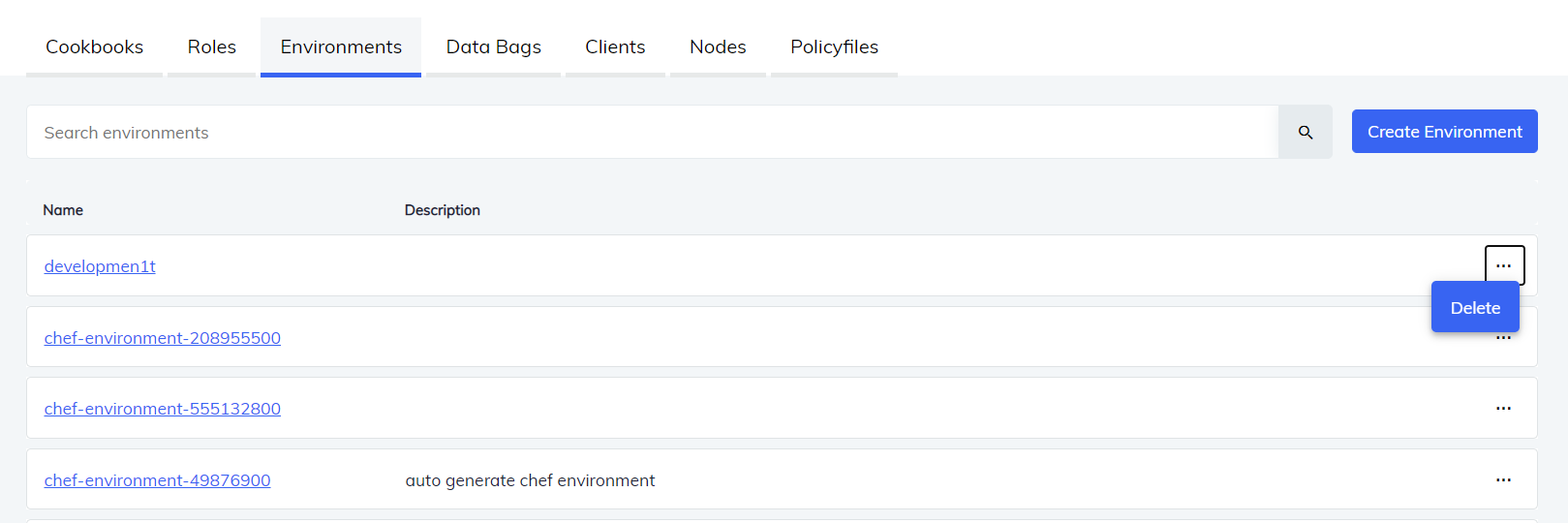Go to the Data Bags tab

click(x=493, y=46)
